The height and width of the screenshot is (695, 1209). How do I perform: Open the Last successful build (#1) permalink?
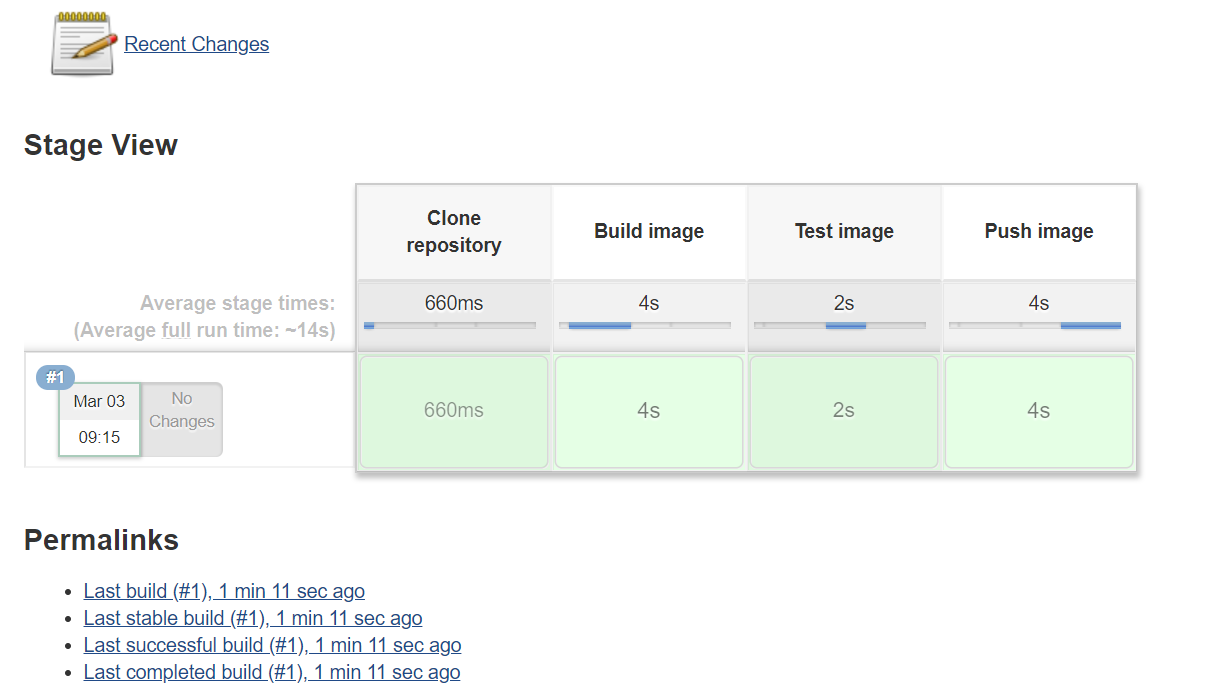pyautogui.click(x=272, y=645)
